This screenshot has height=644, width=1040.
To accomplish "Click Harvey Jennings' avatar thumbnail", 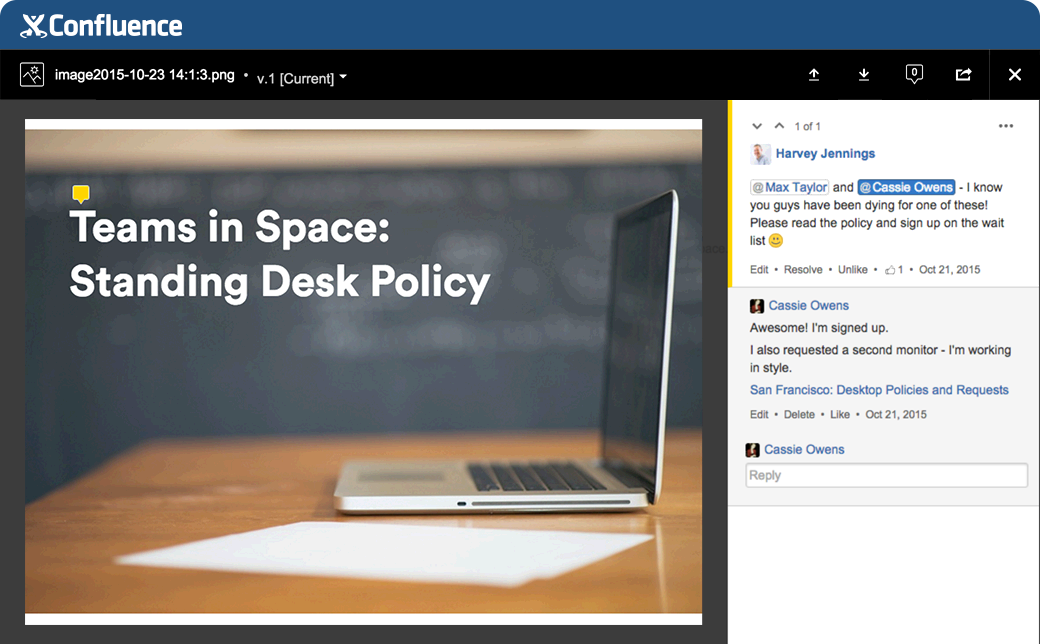I will pos(761,154).
